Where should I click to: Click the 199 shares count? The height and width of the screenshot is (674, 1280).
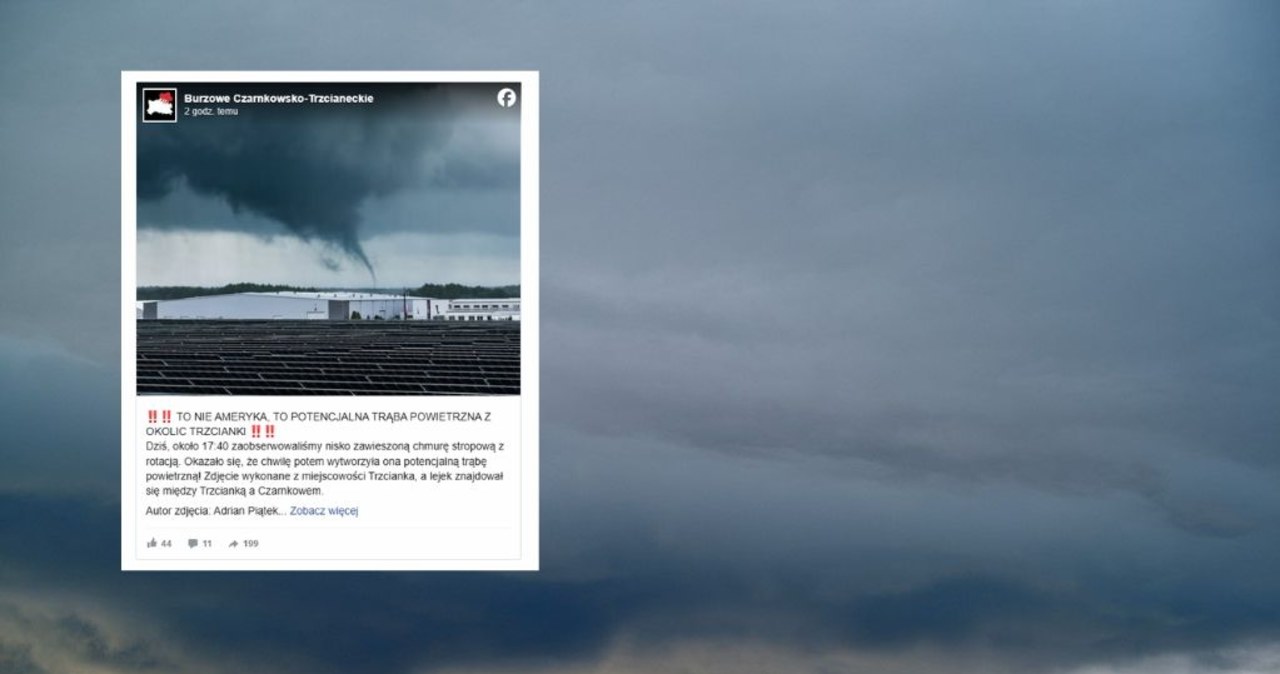tap(250, 544)
